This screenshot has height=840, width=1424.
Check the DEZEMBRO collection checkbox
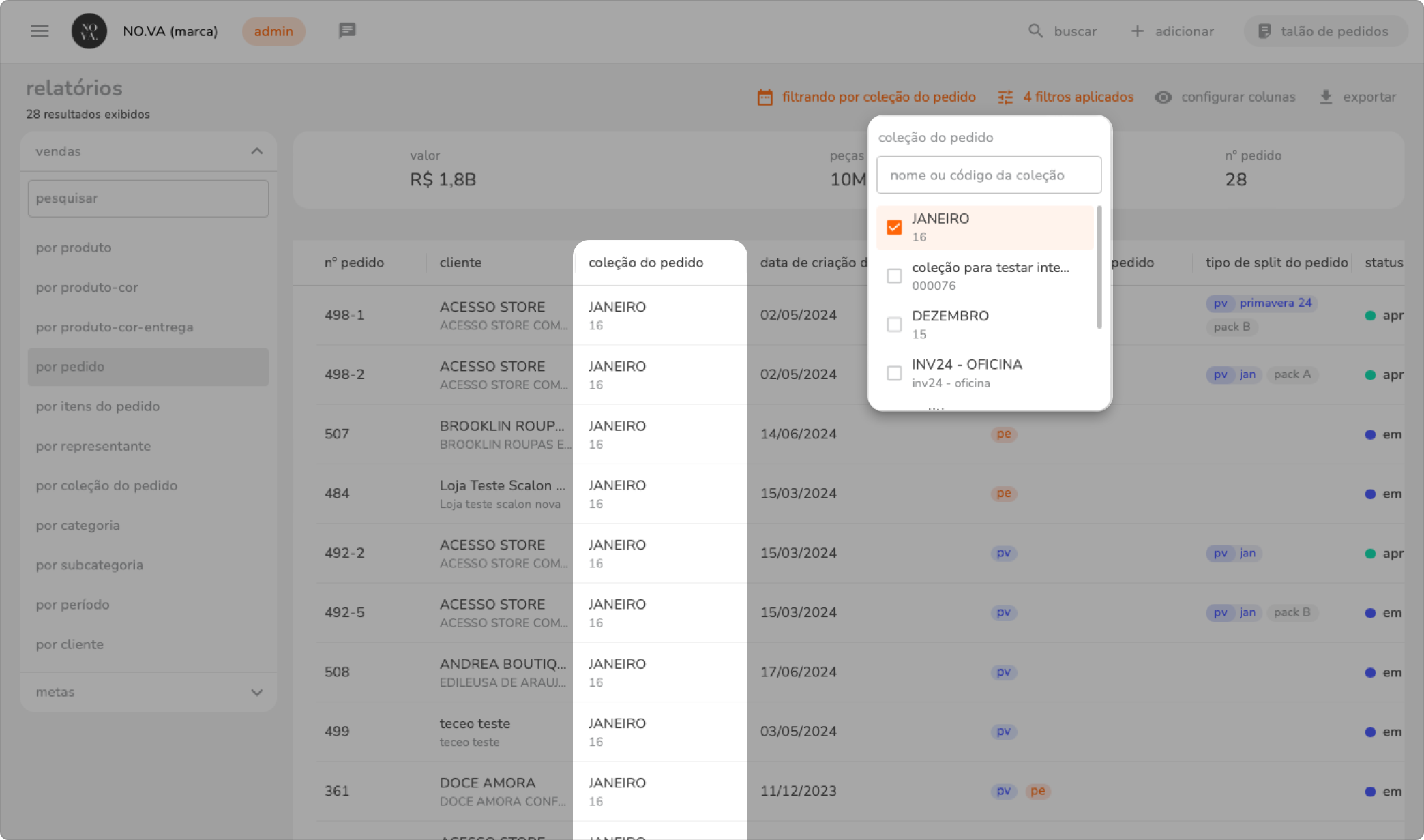point(894,325)
